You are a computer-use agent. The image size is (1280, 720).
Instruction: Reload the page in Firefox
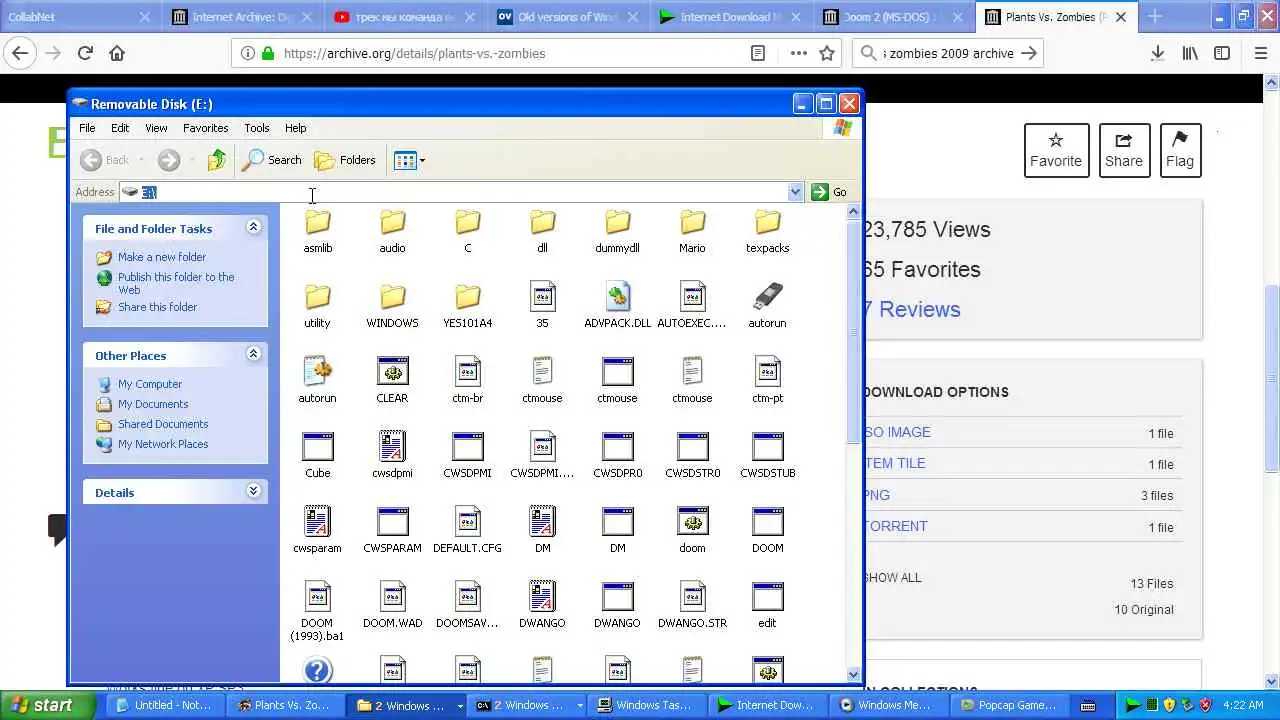point(85,53)
